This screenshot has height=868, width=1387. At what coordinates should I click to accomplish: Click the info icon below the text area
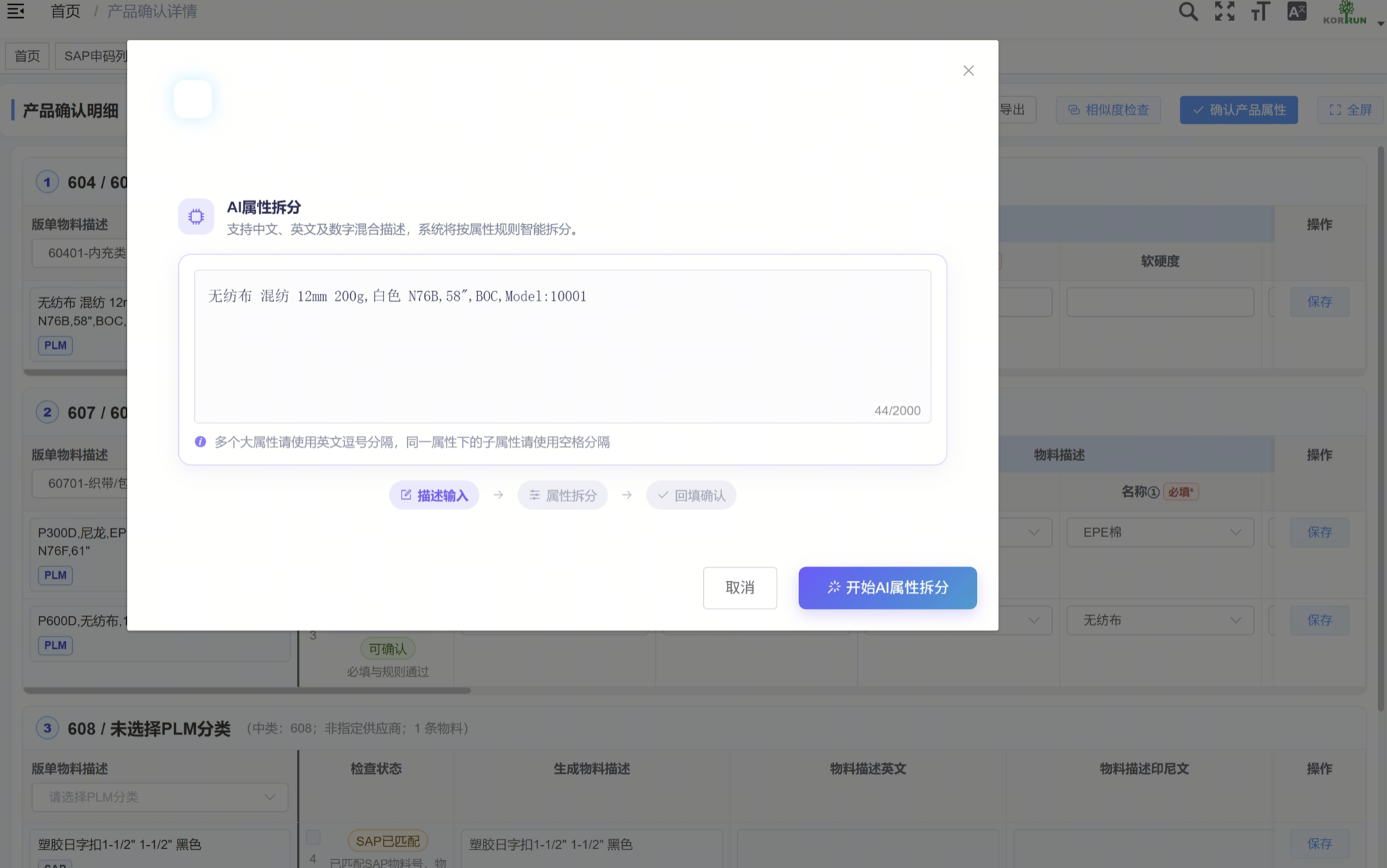pos(200,442)
